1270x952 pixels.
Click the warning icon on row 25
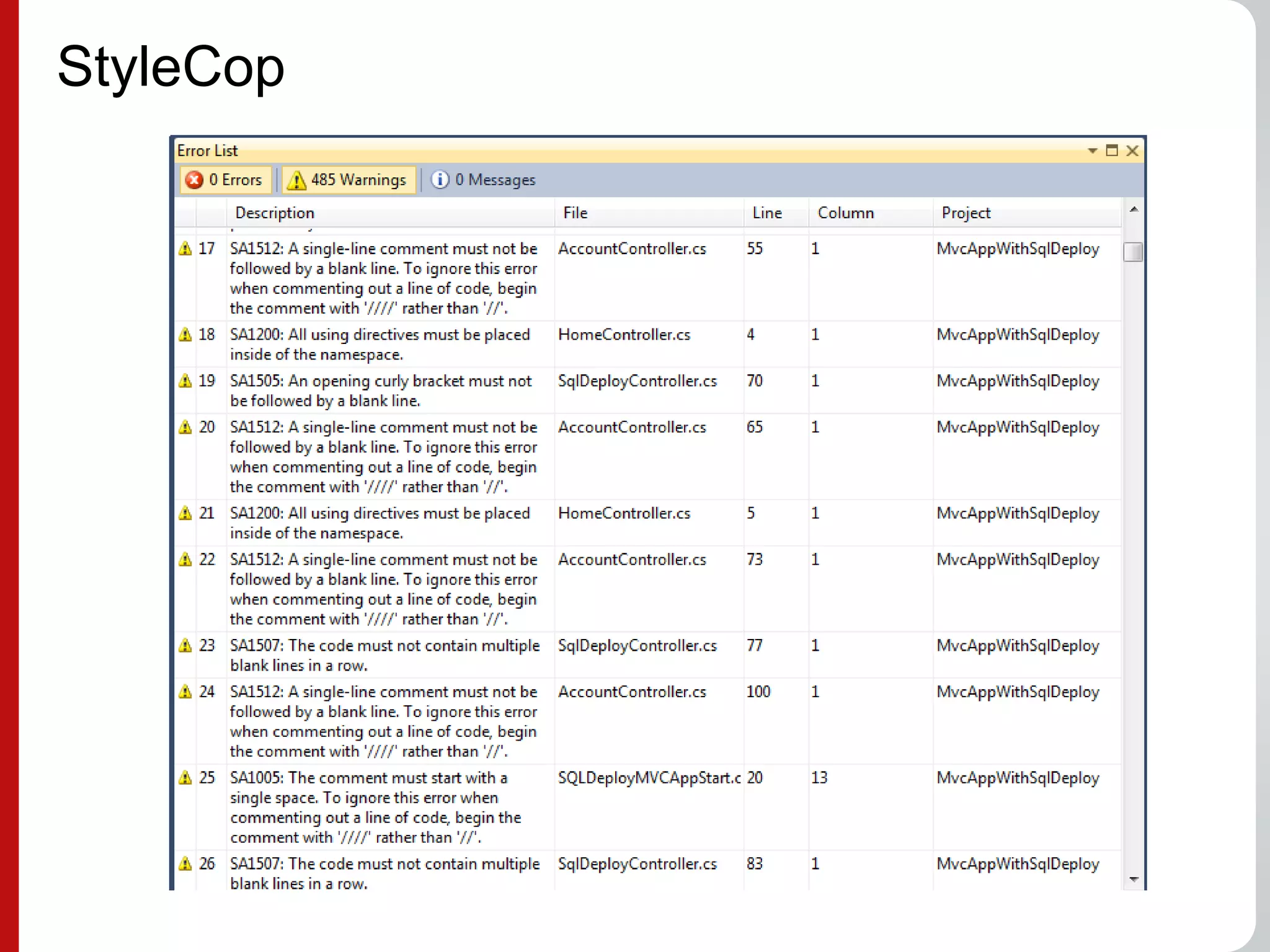coord(185,777)
